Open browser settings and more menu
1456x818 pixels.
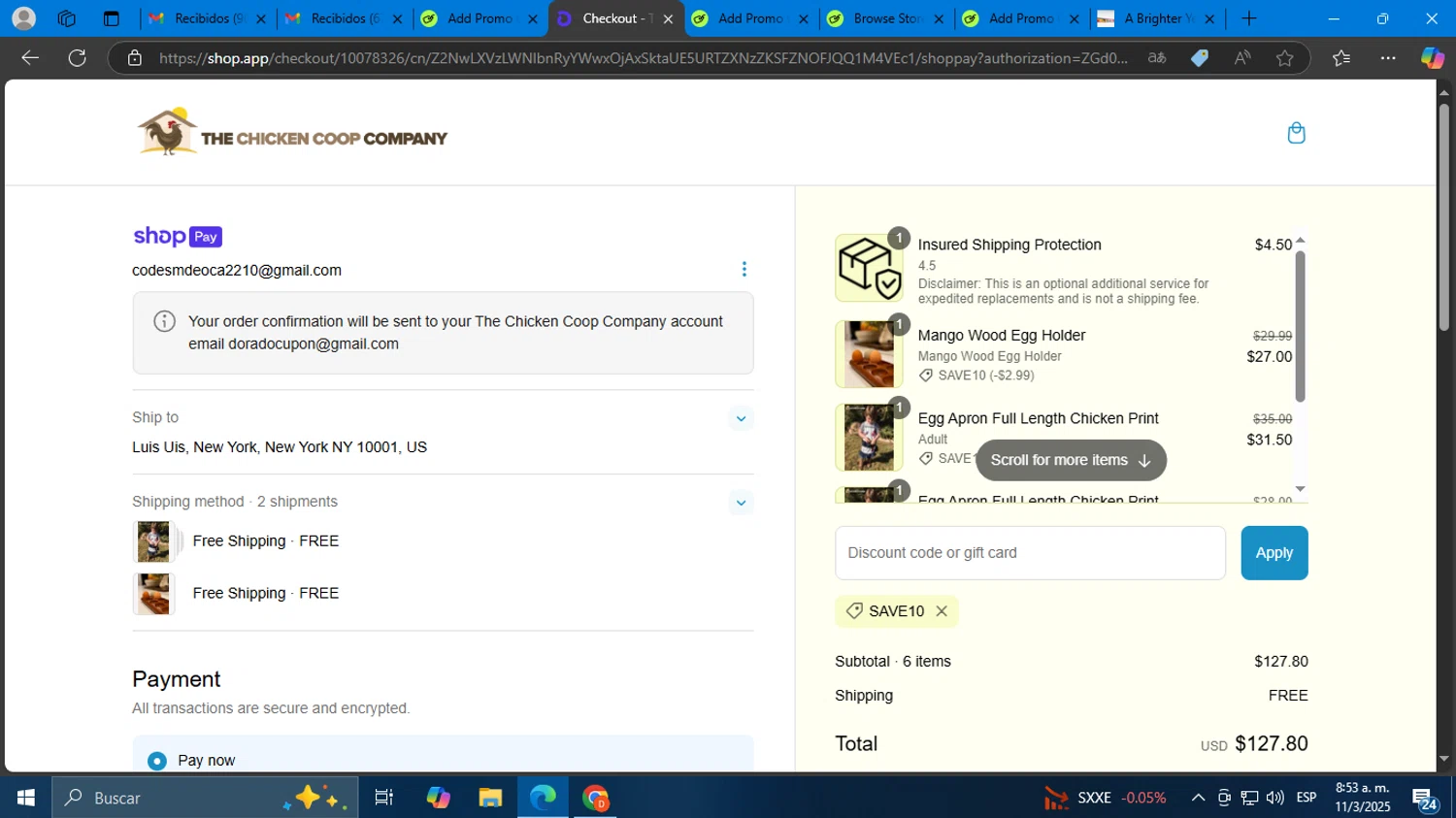1388,58
